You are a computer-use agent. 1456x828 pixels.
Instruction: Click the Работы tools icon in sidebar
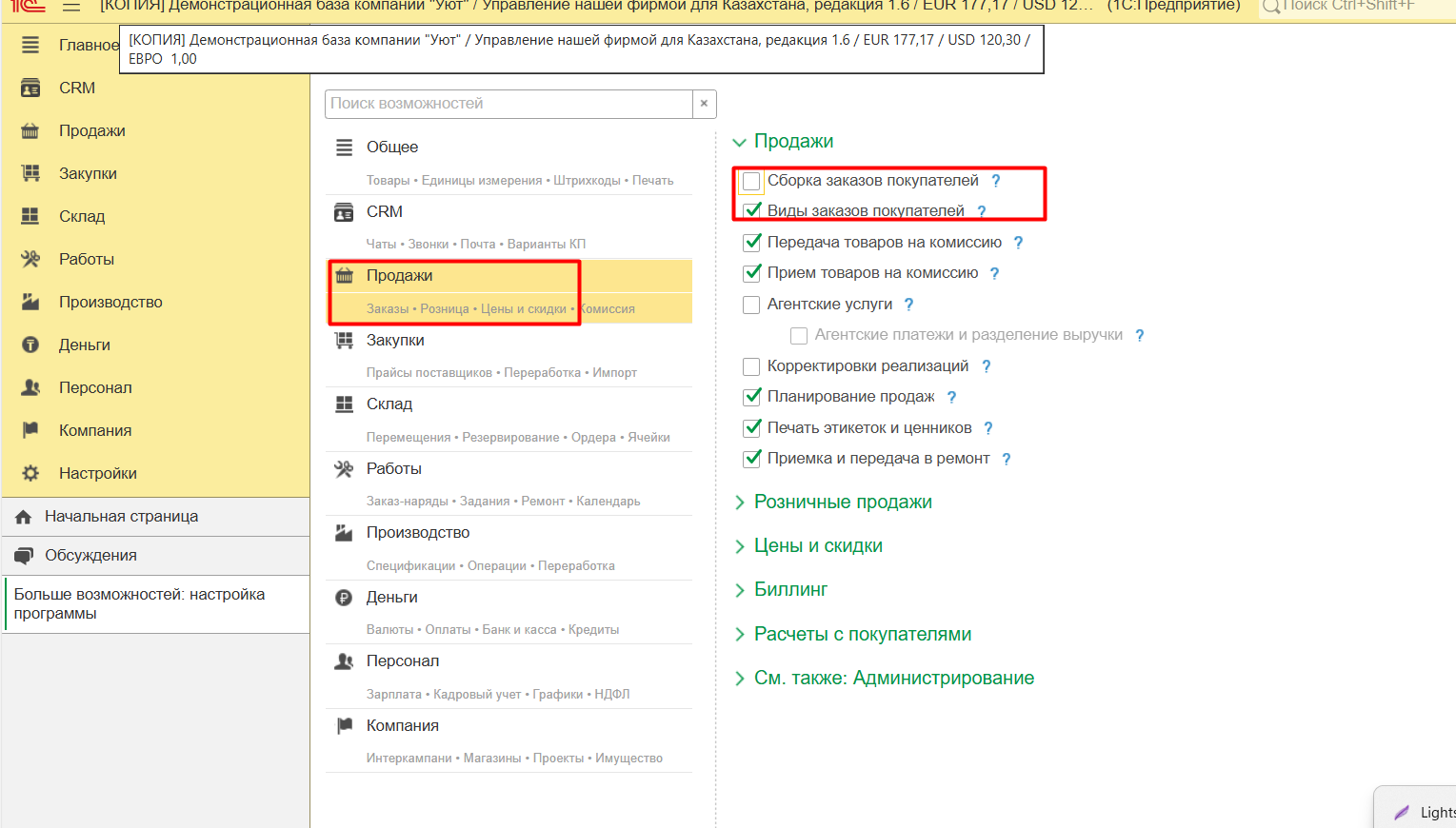click(x=30, y=259)
